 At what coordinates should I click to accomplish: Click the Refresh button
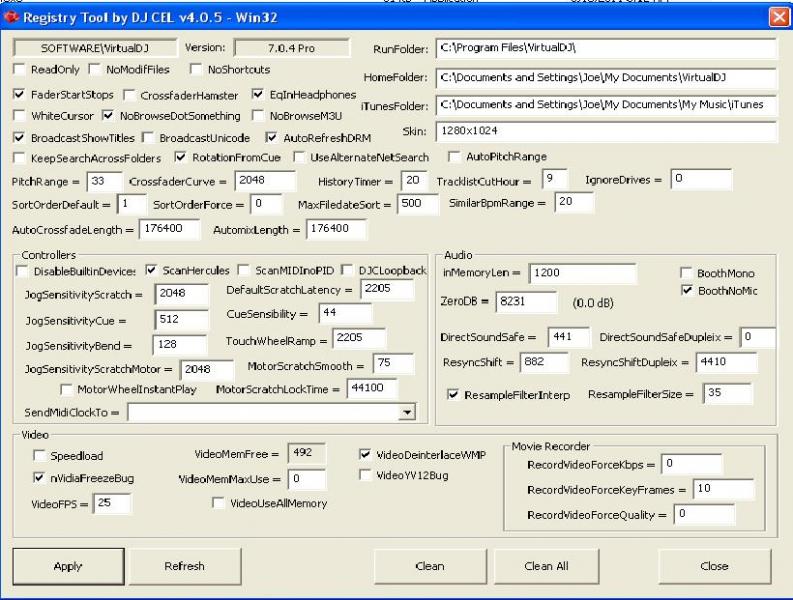tap(185, 566)
